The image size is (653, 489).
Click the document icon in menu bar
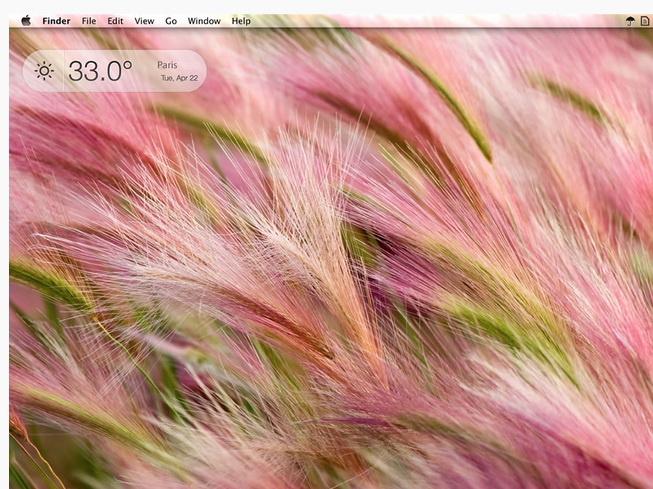point(645,21)
